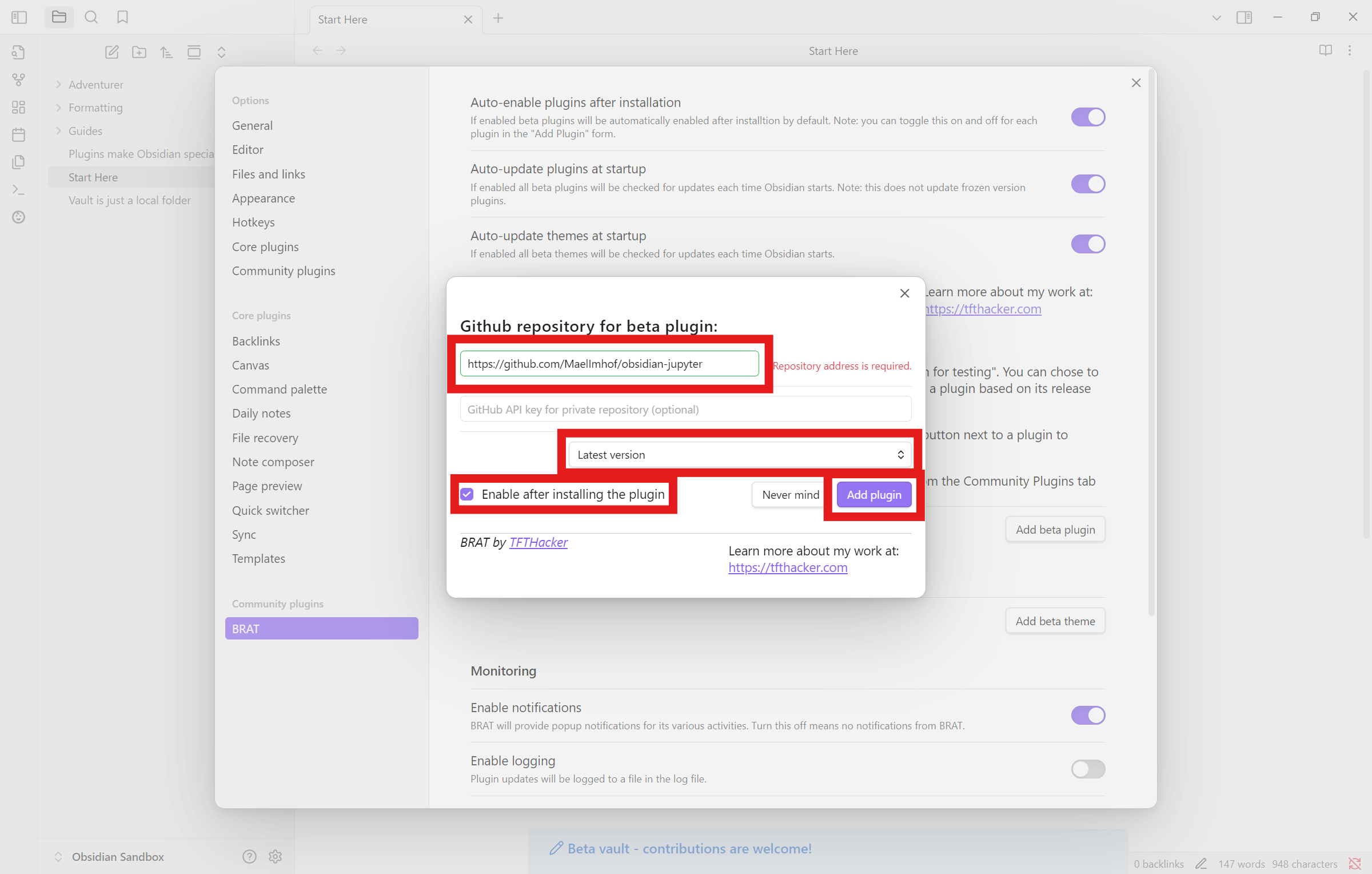The width and height of the screenshot is (1372, 874).
Task: Click the Never mind button
Action: point(790,495)
